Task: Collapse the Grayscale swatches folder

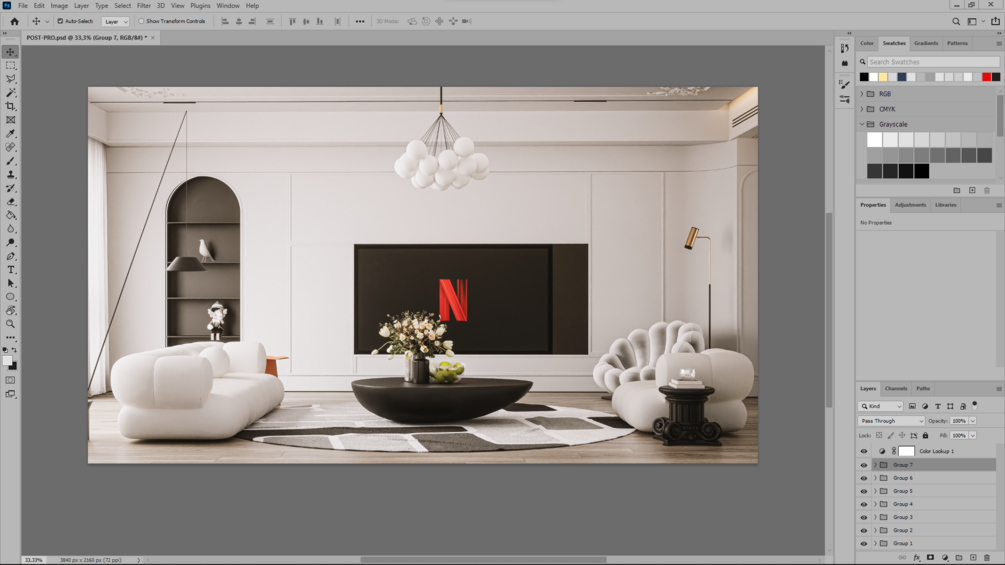Action: coord(862,124)
